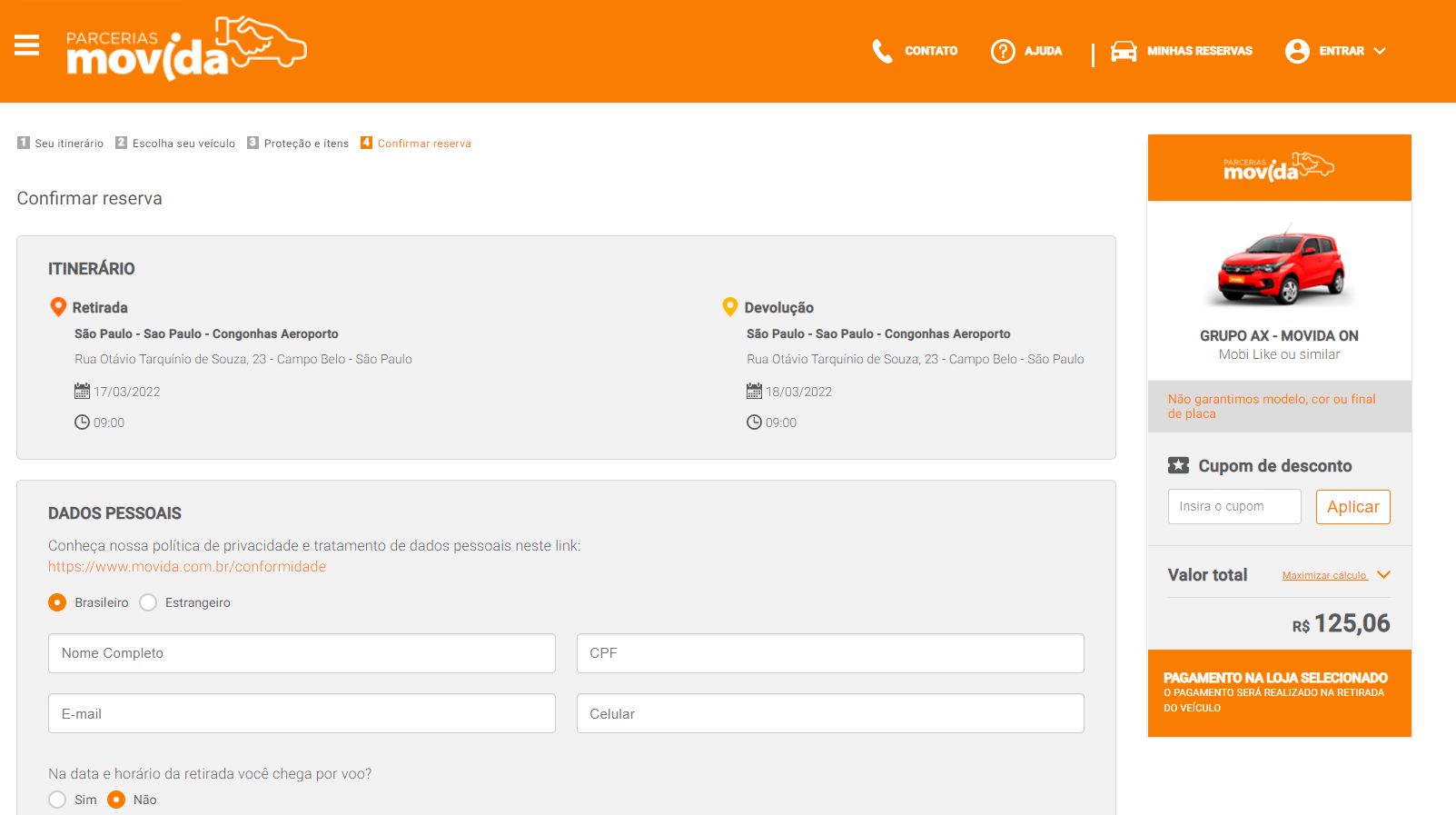Click the pickup date 17/03/2022
The width and height of the screenshot is (1456, 815).
coord(127,392)
